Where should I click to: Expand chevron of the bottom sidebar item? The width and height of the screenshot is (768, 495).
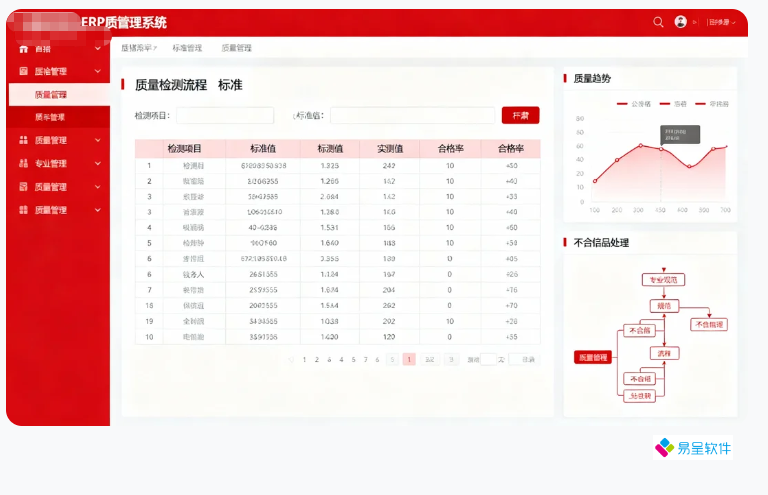[98, 210]
